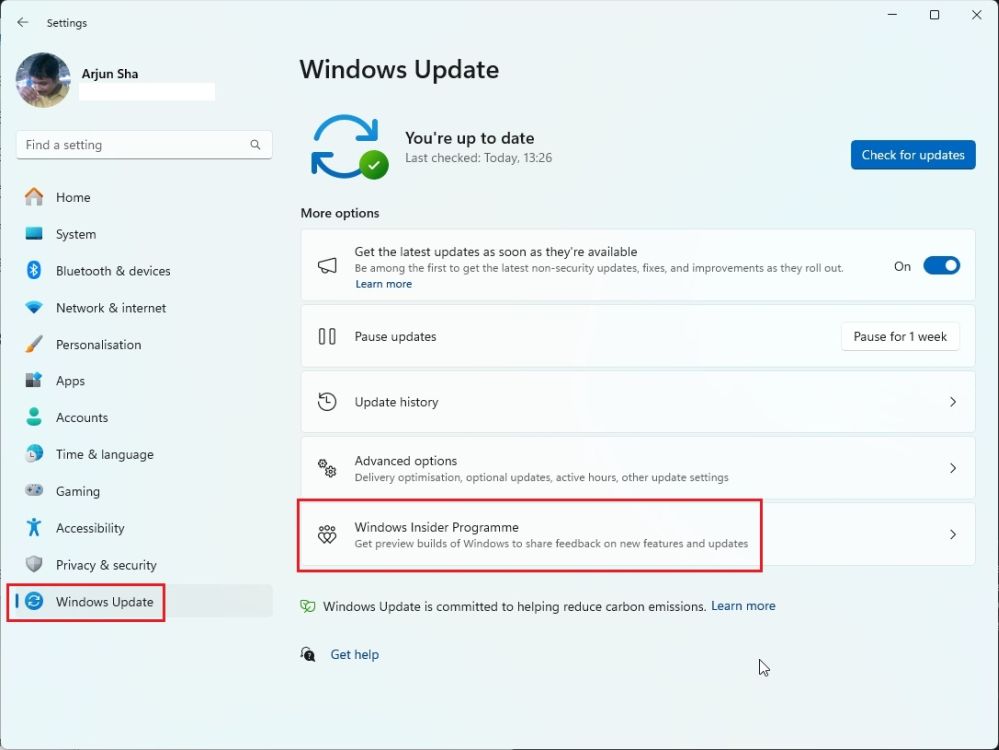The height and width of the screenshot is (750, 999).
Task: Open Advanced options chevron
Action: click(x=952, y=468)
